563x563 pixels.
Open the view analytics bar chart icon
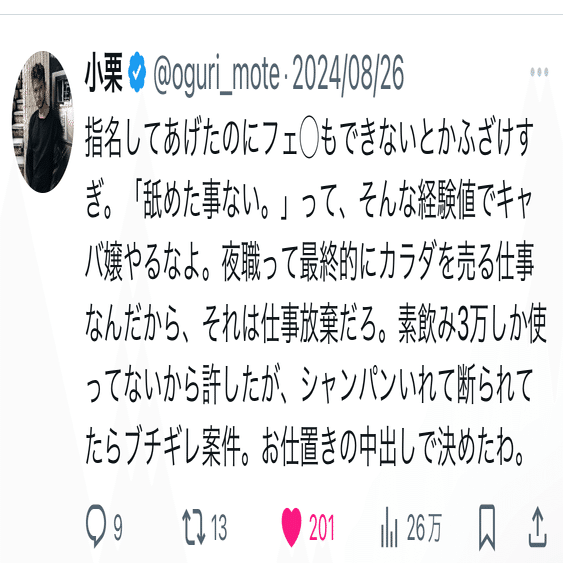click(x=389, y=527)
